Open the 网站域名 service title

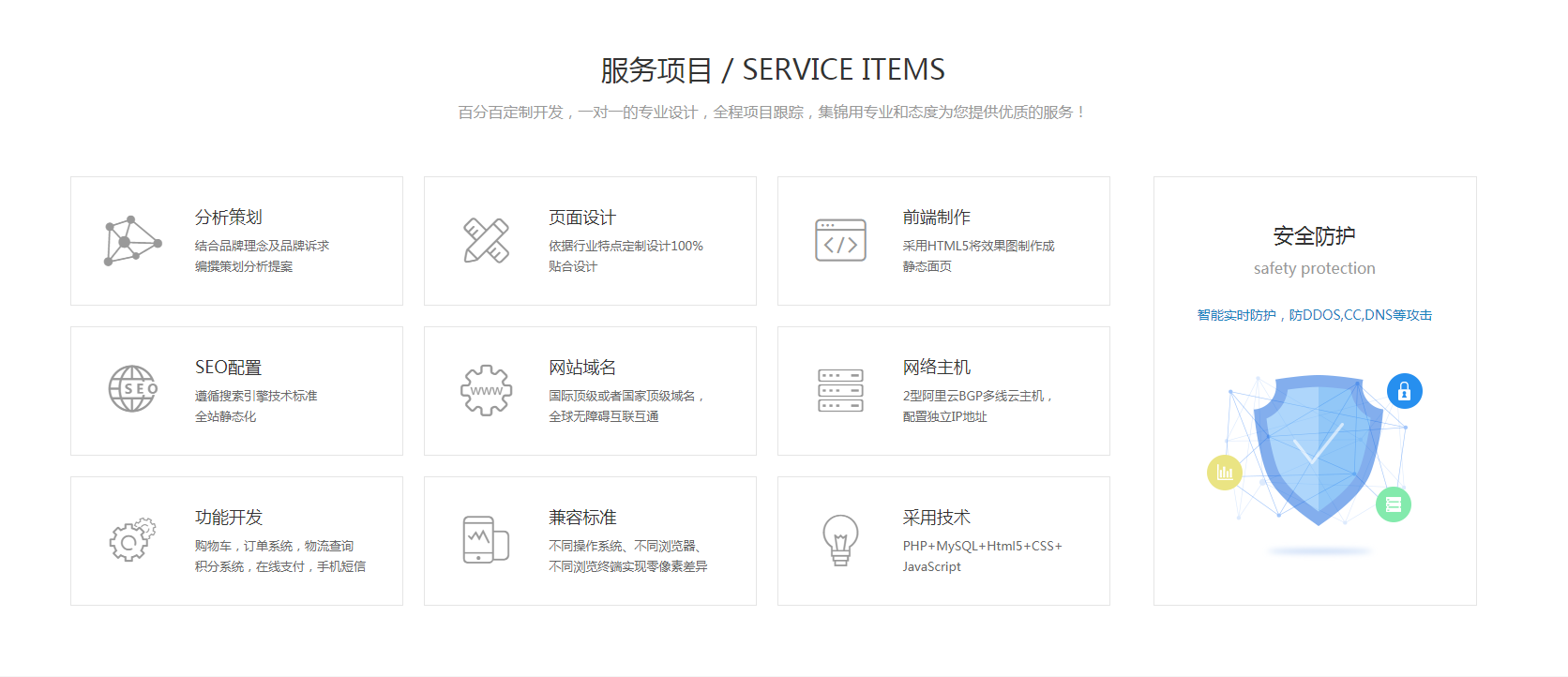[x=582, y=368]
